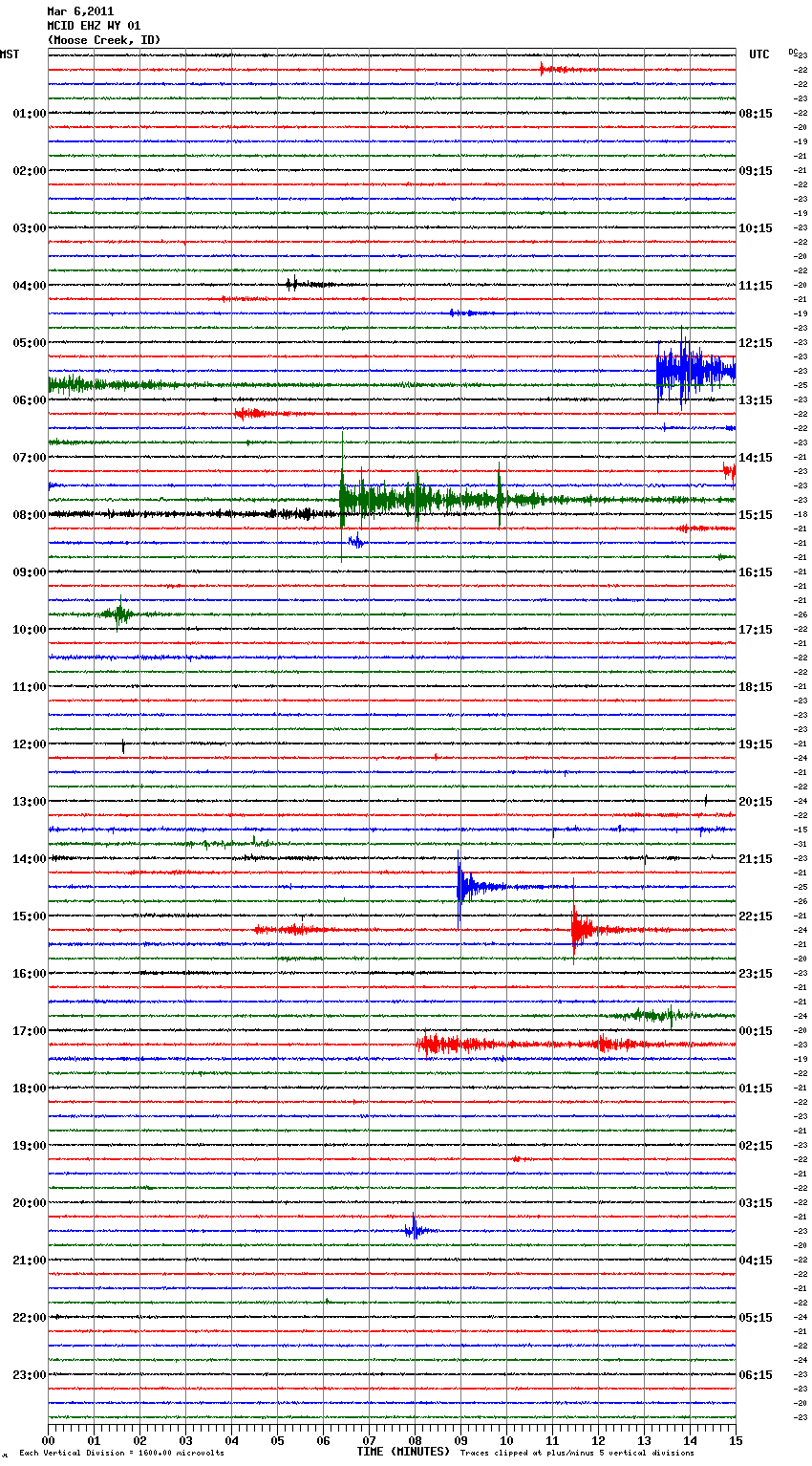Select the 03:00 MST row label

tap(30, 228)
